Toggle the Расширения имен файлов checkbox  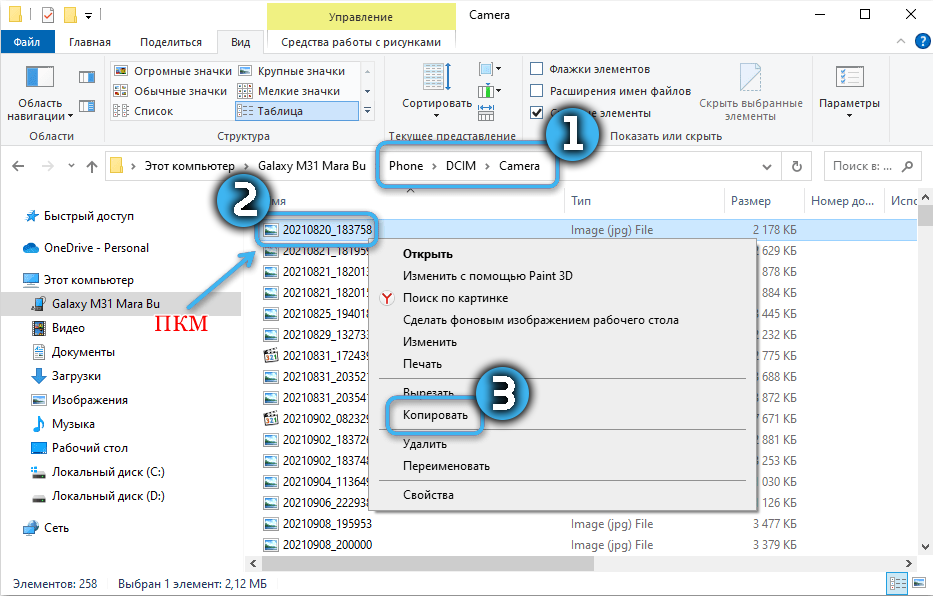click(x=537, y=91)
